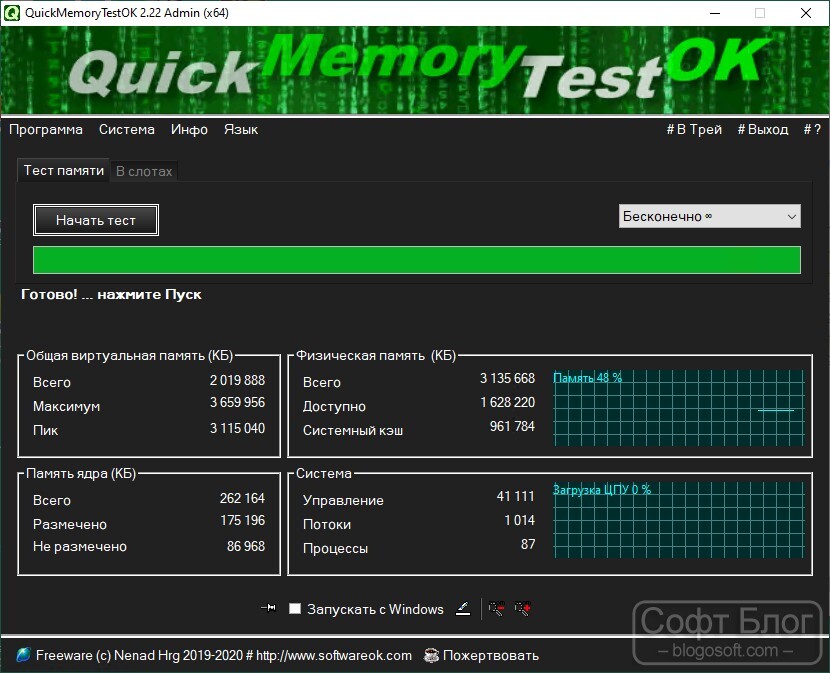830x673 pixels.
Task: Open the Бесконечно test count dropdown
Action: coord(709,217)
